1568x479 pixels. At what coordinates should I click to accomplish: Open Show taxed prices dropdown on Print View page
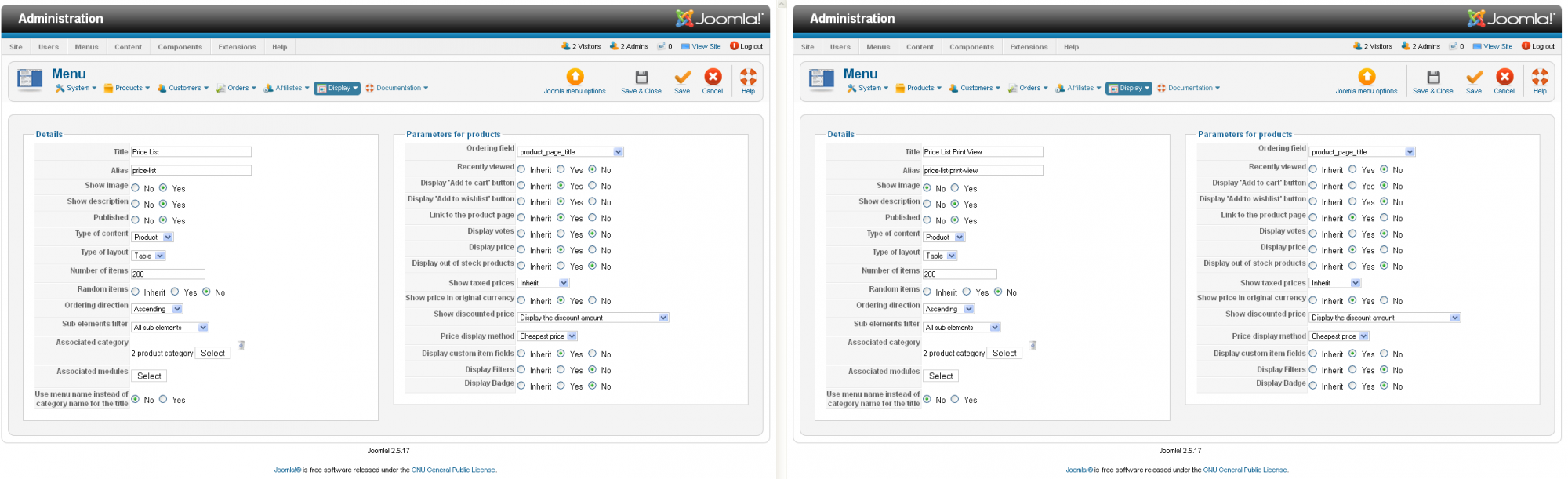click(1335, 283)
